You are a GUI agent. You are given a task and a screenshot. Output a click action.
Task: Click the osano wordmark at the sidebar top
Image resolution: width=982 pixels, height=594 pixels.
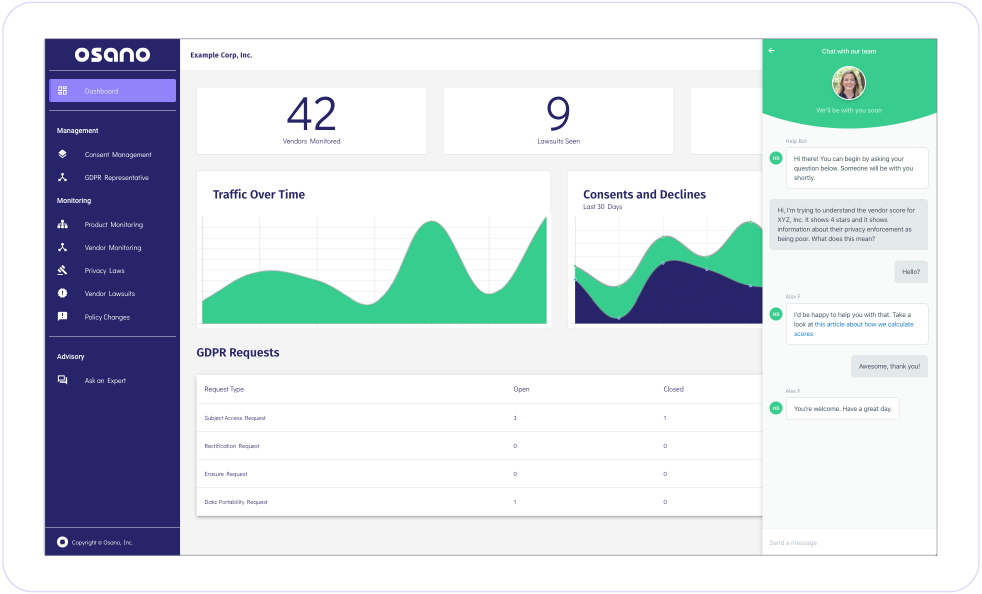coord(112,55)
